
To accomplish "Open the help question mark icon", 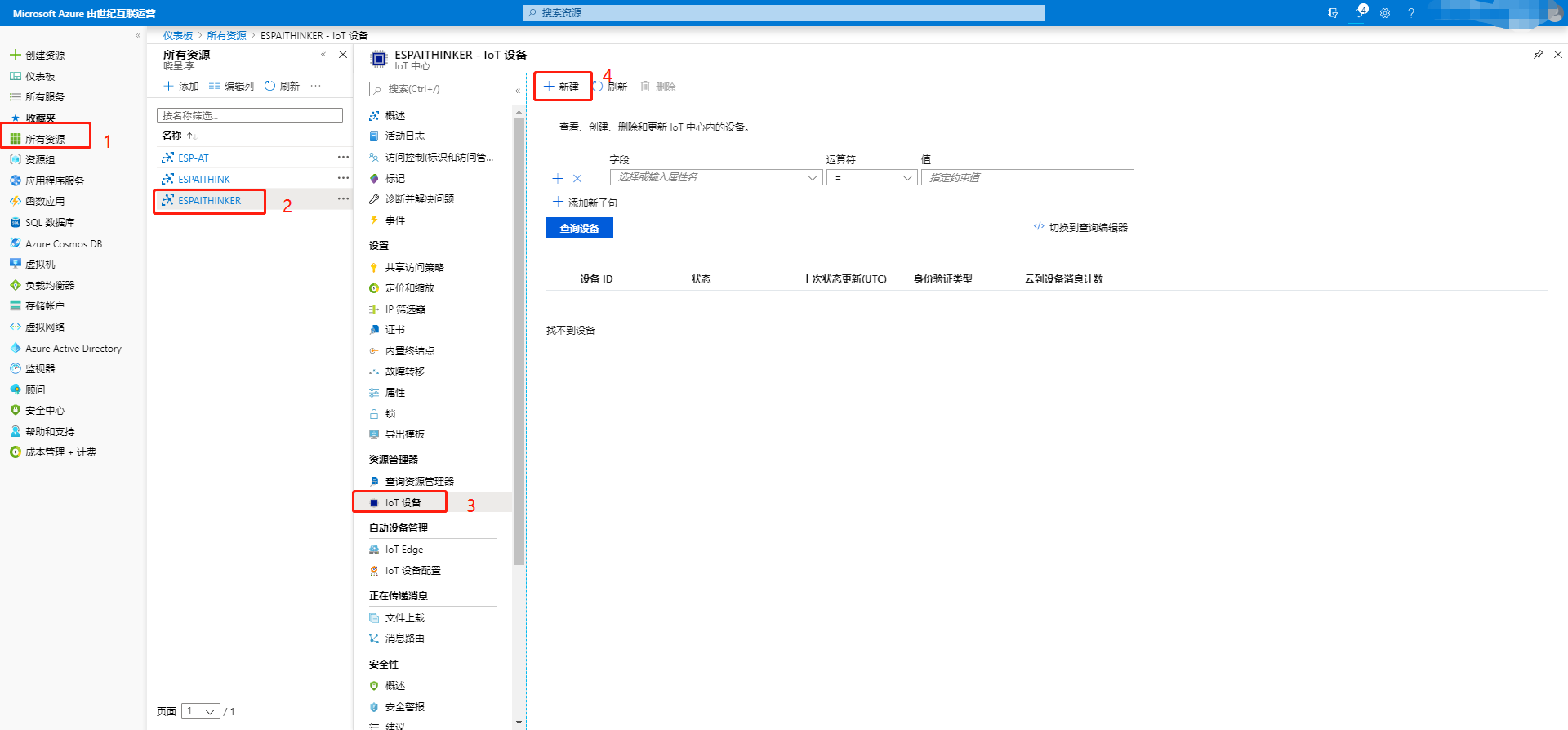I will [1411, 13].
